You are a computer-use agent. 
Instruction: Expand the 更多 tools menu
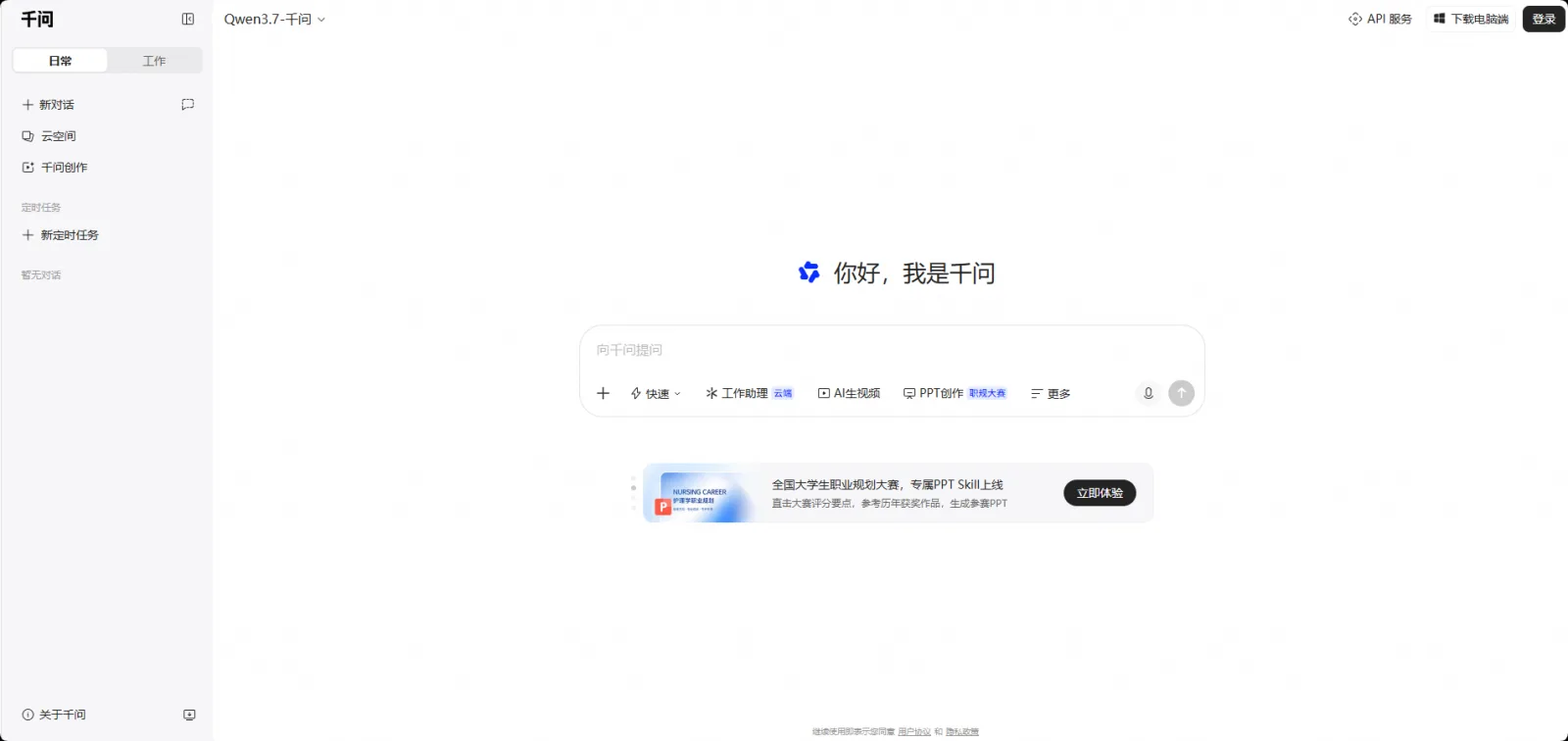(1051, 393)
